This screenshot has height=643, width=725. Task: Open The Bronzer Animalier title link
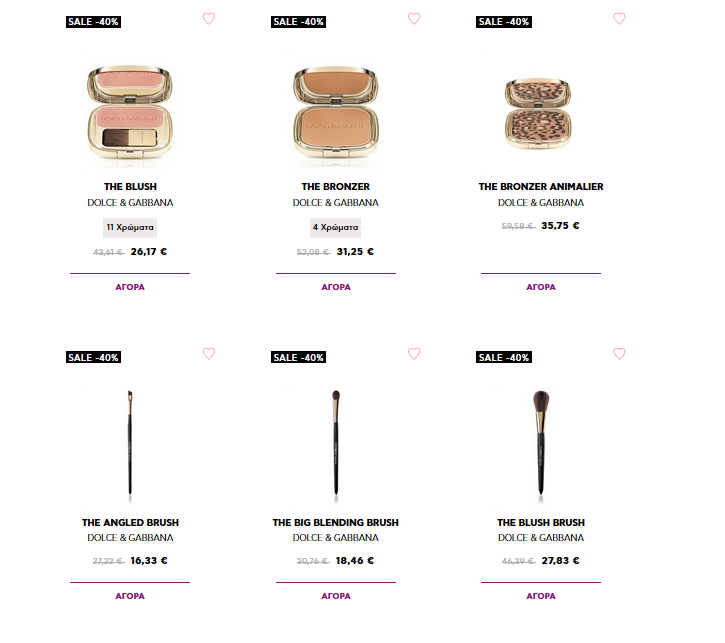[541, 187]
